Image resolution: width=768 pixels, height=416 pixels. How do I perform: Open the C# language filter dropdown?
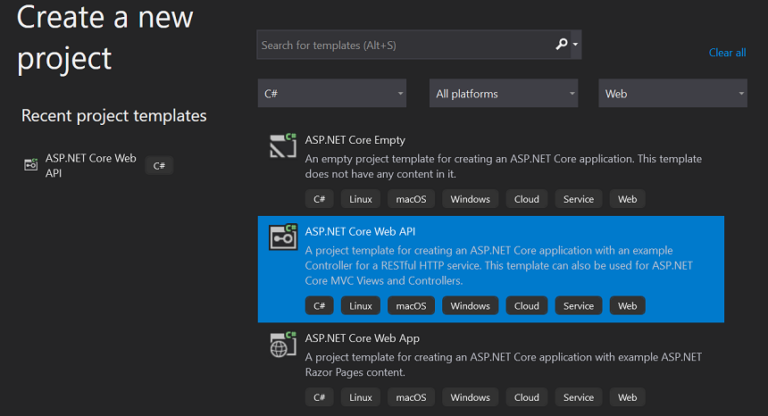[332, 94]
